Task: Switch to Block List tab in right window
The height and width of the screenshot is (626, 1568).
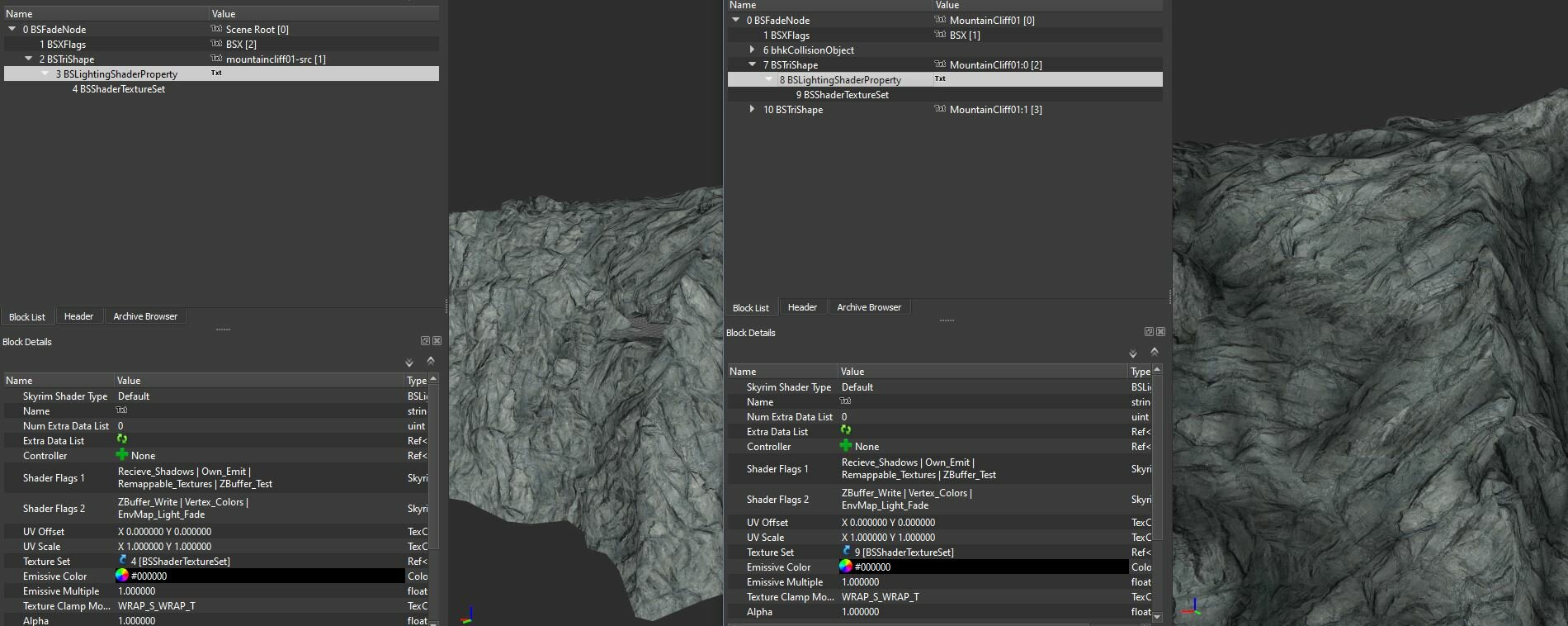Action: (x=751, y=308)
